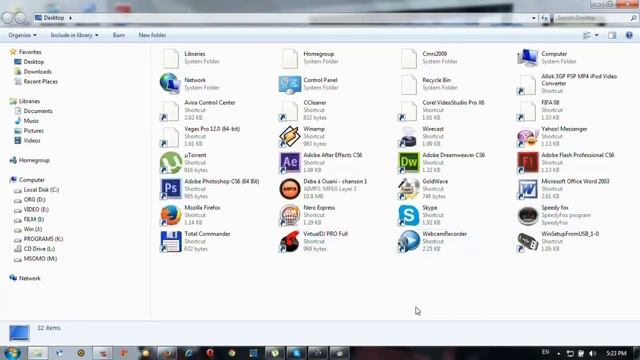Open Recent Places in sidebar
Image resolution: width=640 pixels, height=360 pixels.
click(x=40, y=81)
